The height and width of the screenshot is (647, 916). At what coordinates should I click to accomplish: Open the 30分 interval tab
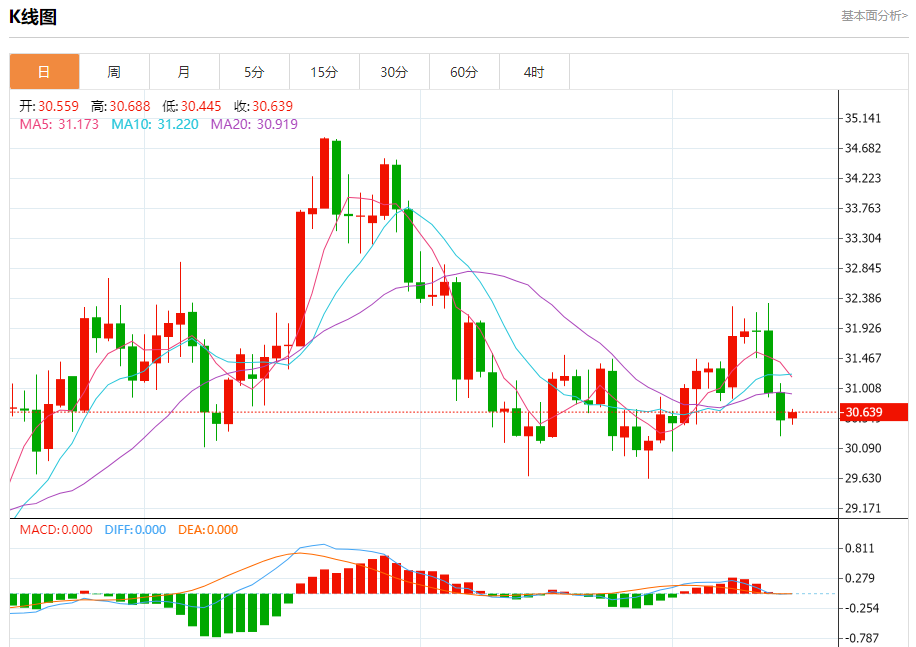(x=394, y=72)
